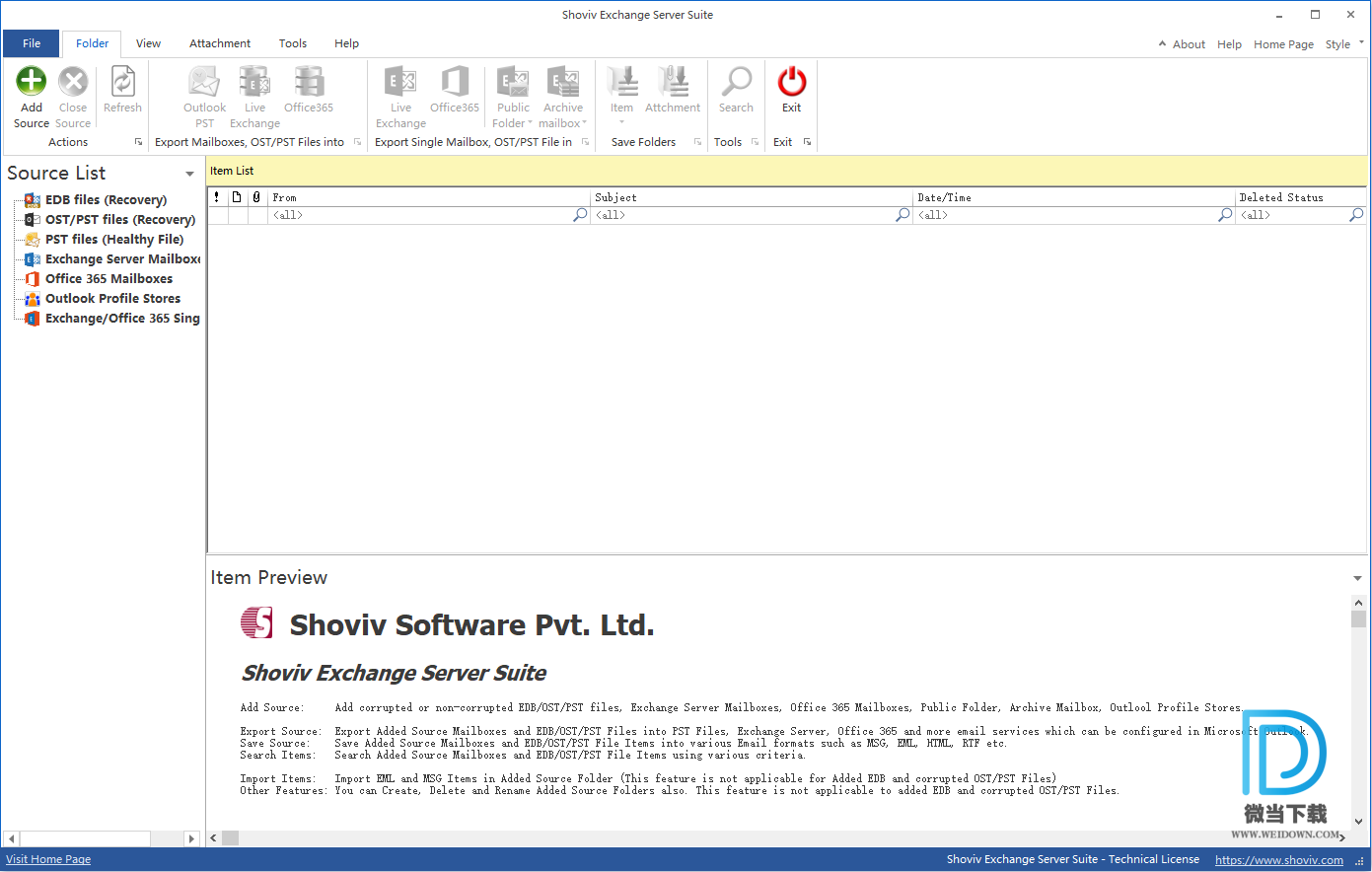Viewport: 1372px width, 872px height.
Task: Click Source List scroll right arrow
Action: [x=191, y=838]
